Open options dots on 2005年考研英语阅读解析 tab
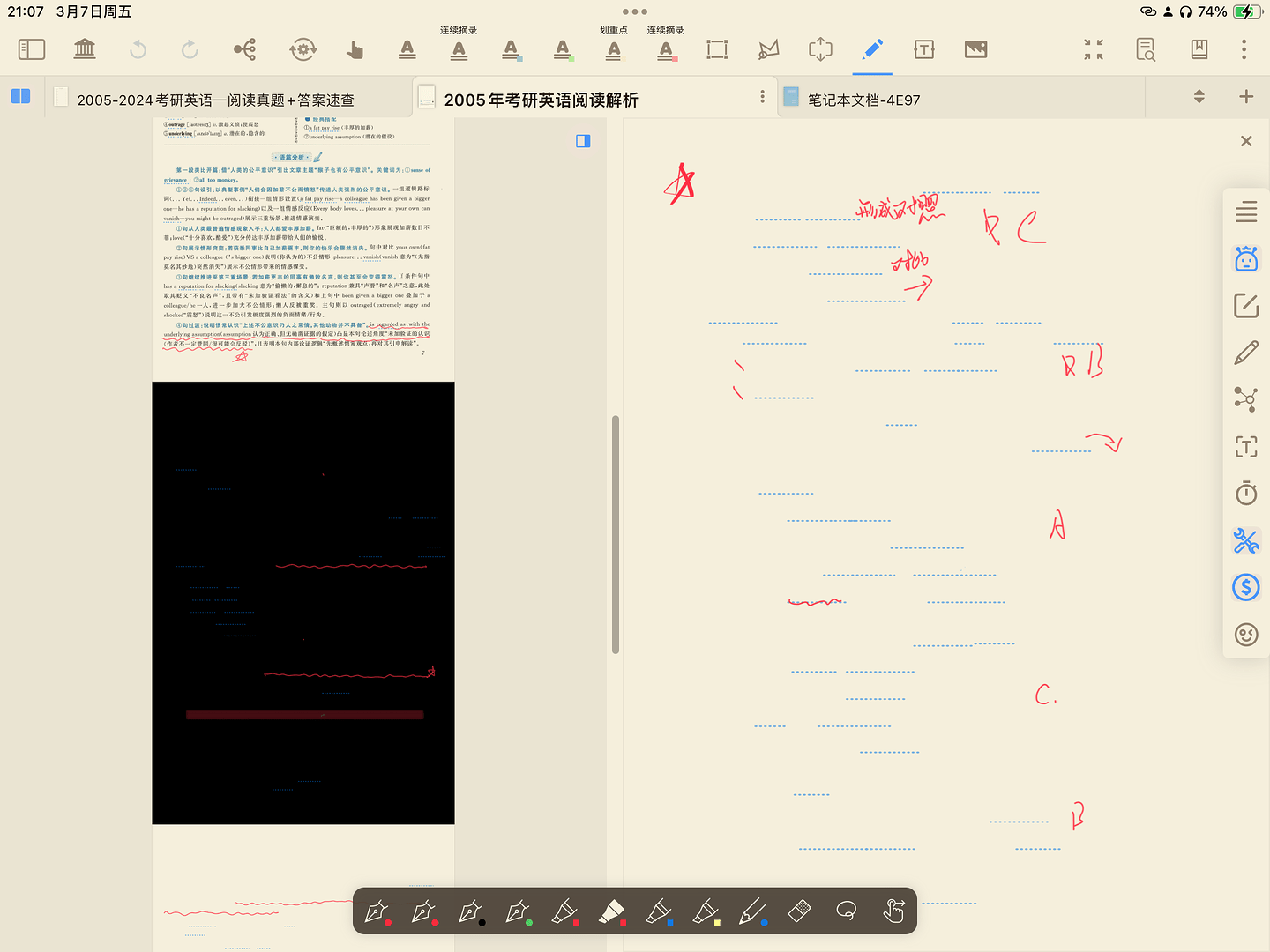 [x=763, y=96]
